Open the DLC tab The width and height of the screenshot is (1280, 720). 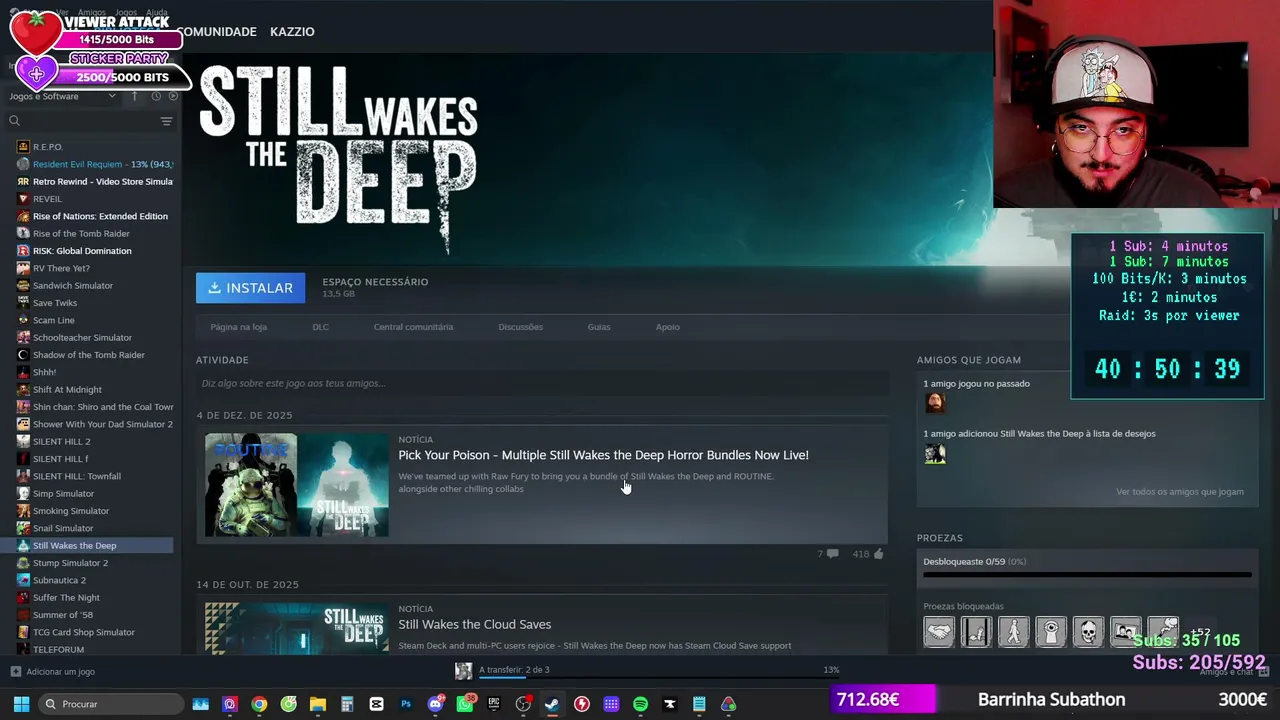pyautogui.click(x=320, y=327)
